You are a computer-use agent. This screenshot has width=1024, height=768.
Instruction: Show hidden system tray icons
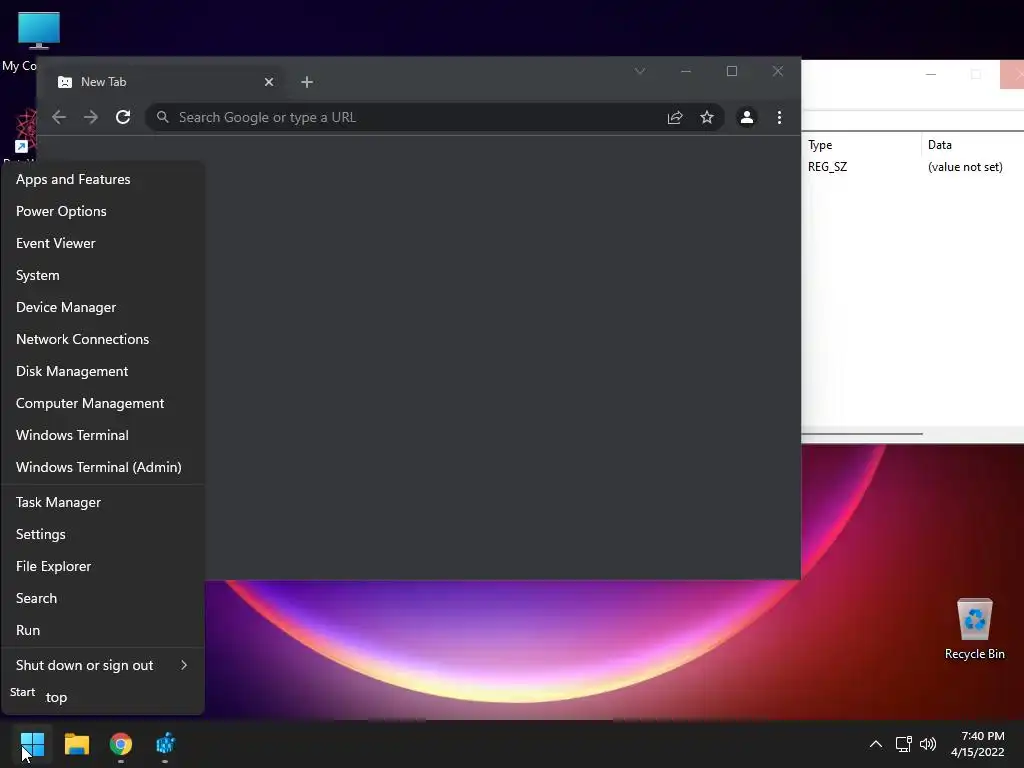876,744
